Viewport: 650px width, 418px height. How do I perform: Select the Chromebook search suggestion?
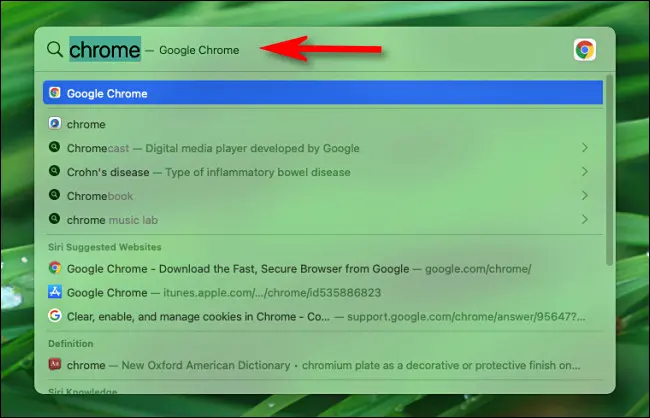click(100, 196)
